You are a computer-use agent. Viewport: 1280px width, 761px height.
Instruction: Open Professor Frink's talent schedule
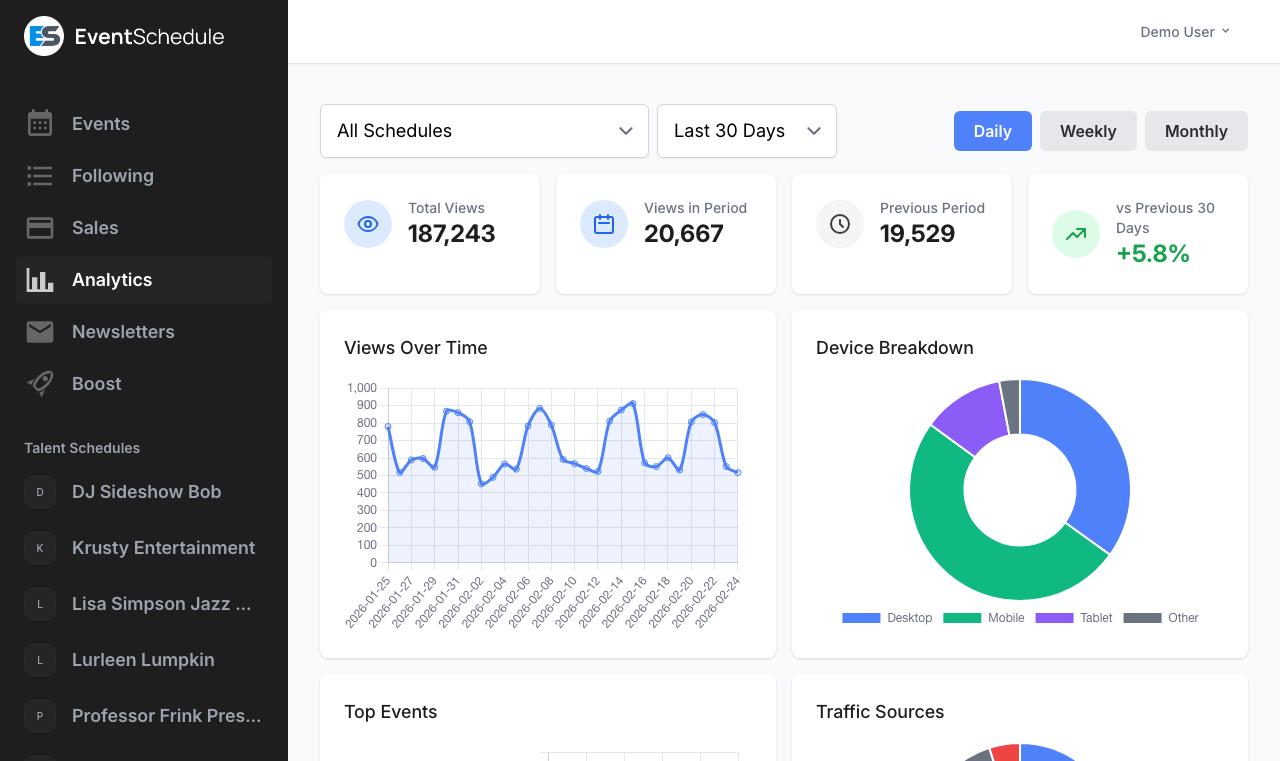coord(166,715)
